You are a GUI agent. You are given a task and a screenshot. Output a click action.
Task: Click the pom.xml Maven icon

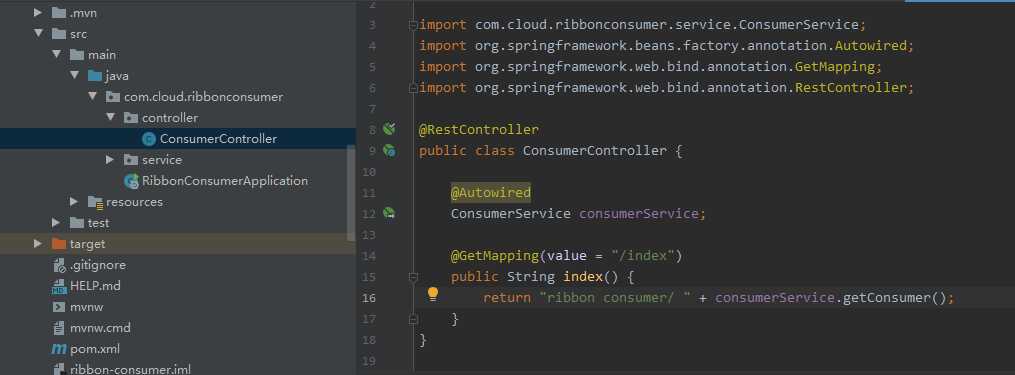(59, 349)
